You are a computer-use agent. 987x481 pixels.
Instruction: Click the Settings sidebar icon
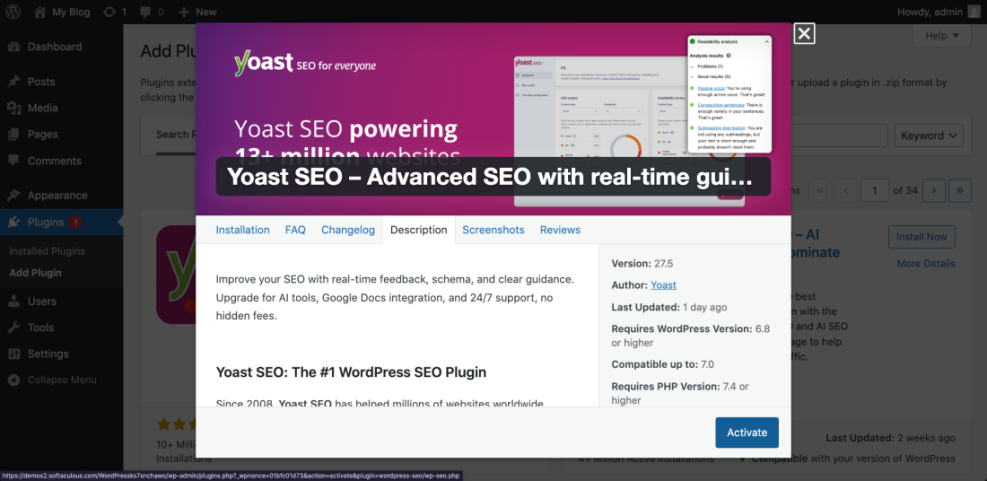(14, 354)
